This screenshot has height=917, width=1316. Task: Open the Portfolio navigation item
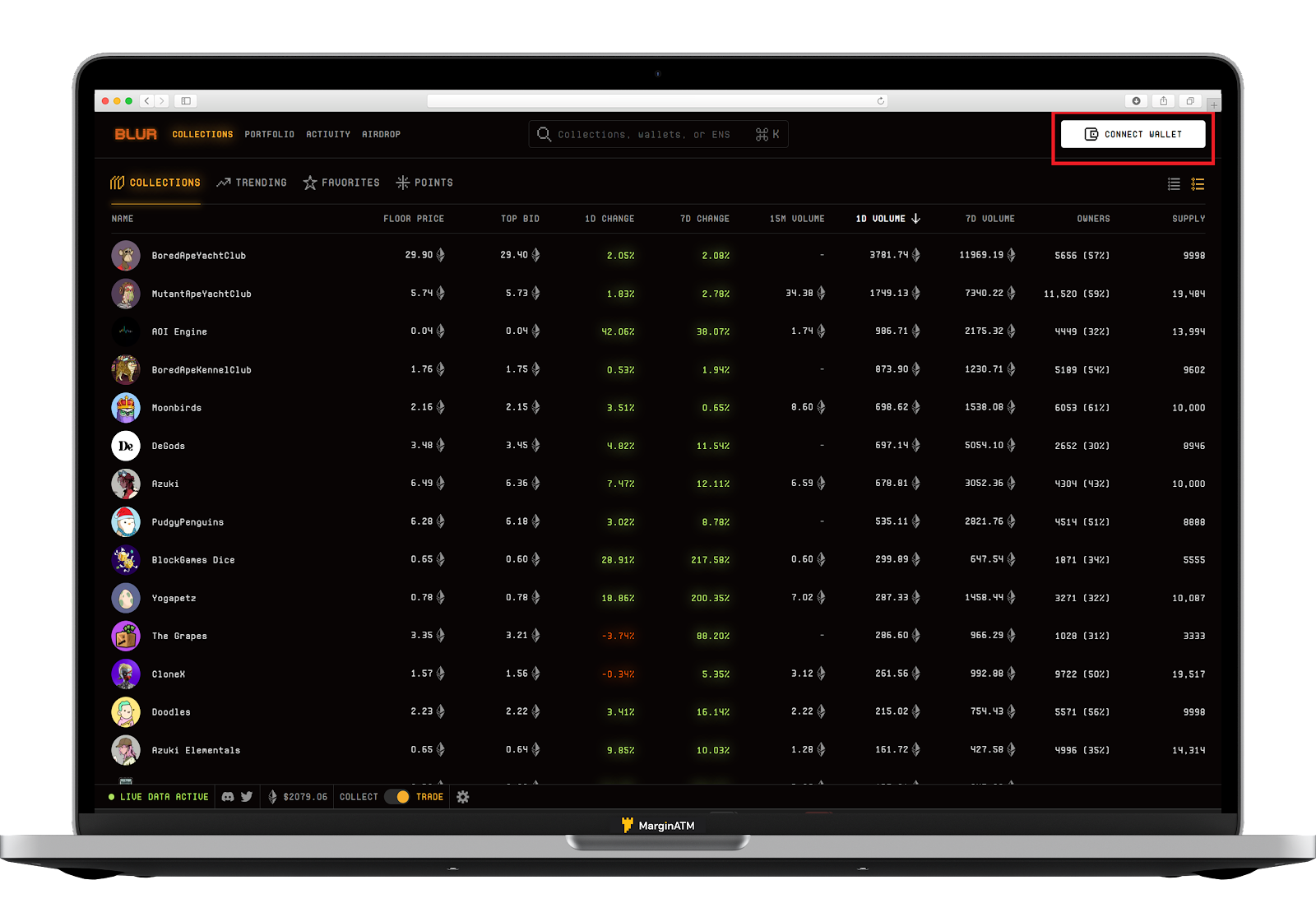tap(269, 134)
